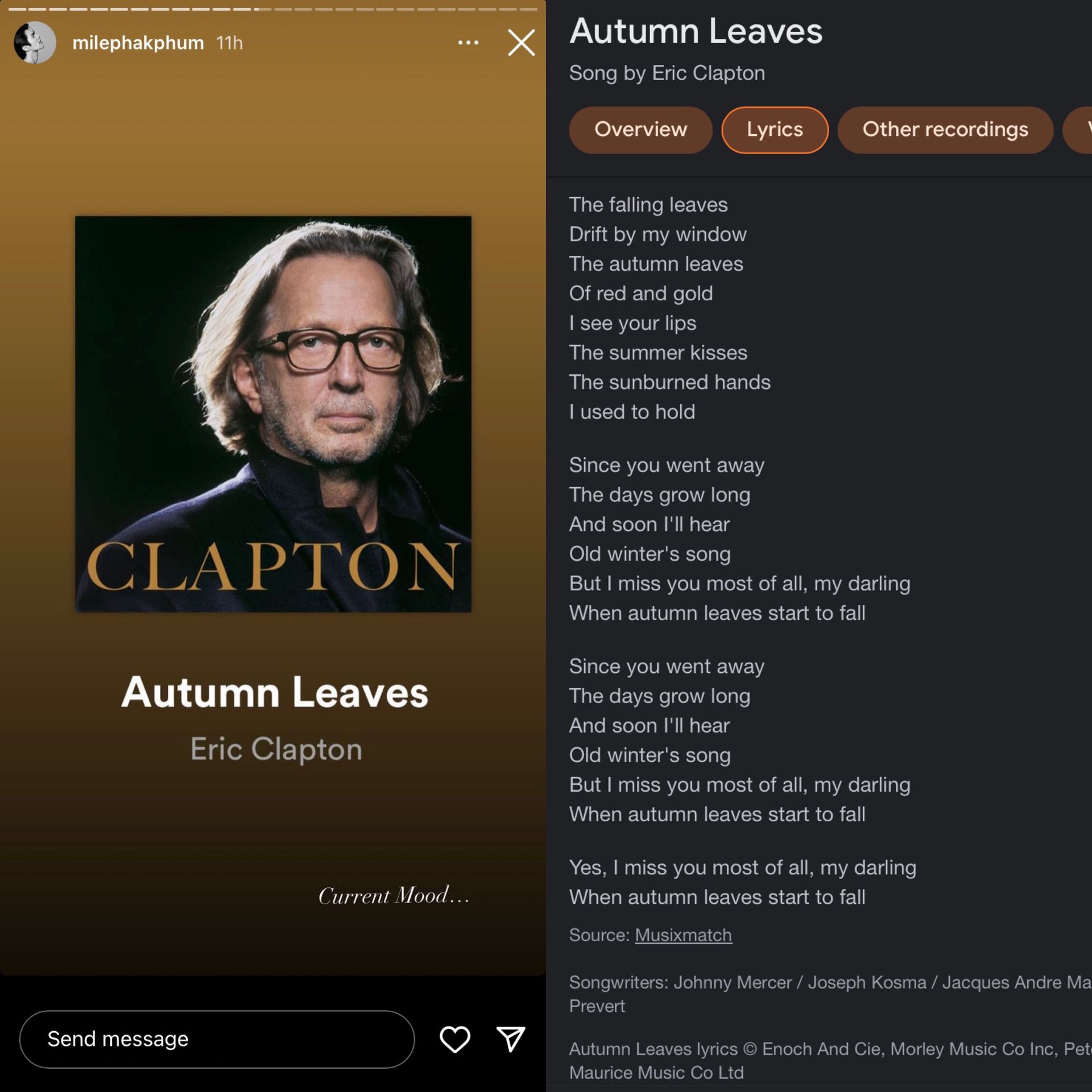The width and height of the screenshot is (1092, 1092).
Task: Click the 'Song by Eric Clapton' subtitle
Action: (667, 73)
